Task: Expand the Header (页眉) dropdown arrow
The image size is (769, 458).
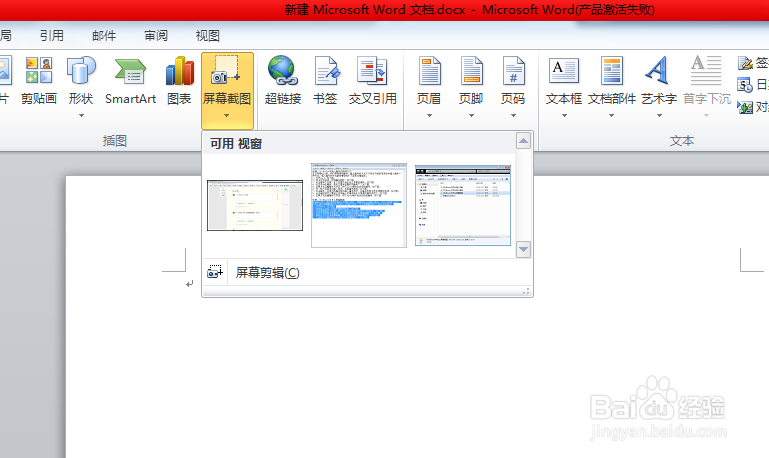Action: 429,116
